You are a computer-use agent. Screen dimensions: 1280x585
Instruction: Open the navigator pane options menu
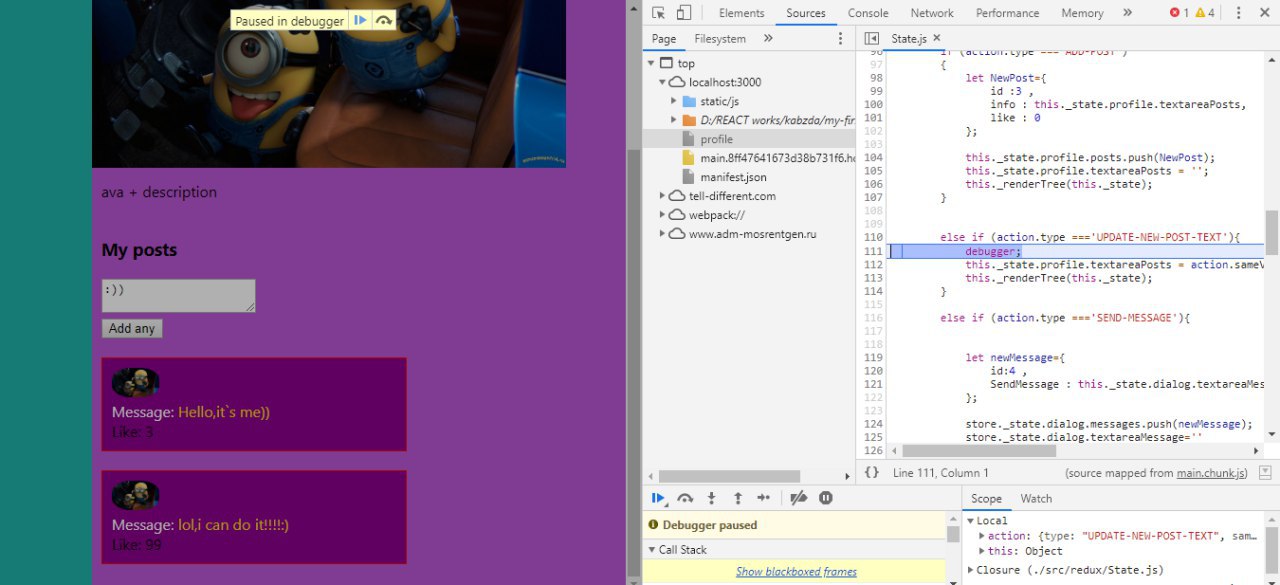click(x=840, y=39)
